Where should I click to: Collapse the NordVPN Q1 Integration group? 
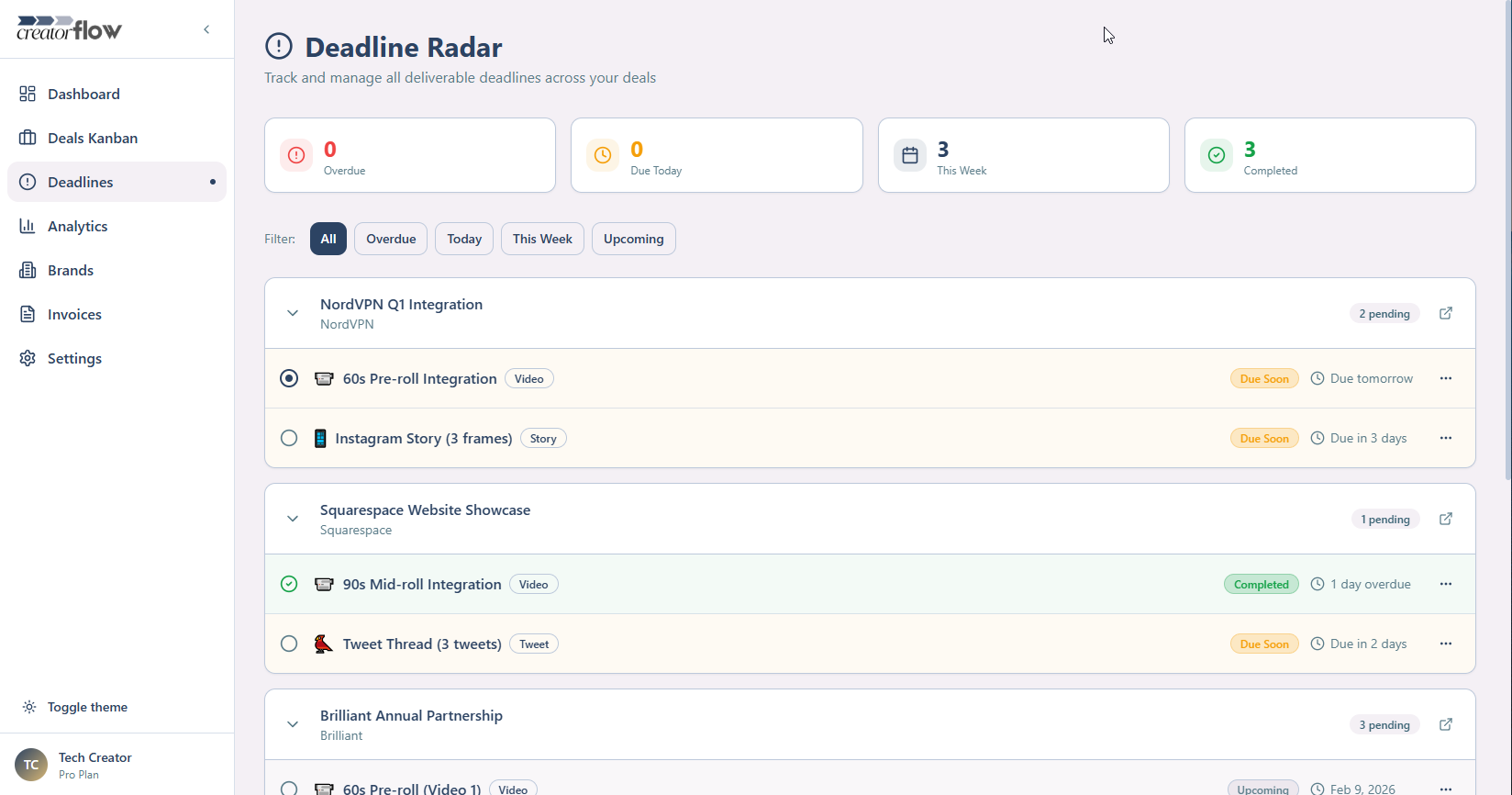coord(293,313)
